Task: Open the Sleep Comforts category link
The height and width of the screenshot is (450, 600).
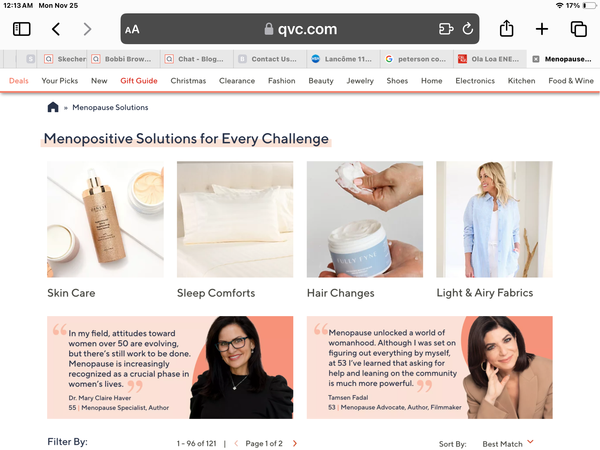Action: point(216,293)
